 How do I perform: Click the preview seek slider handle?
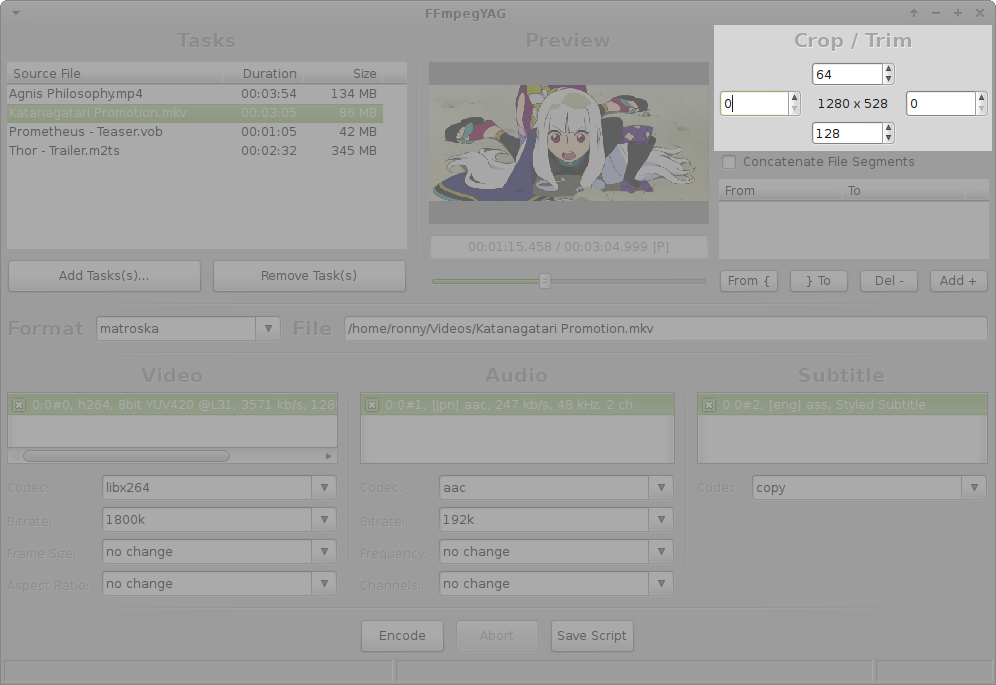544,281
